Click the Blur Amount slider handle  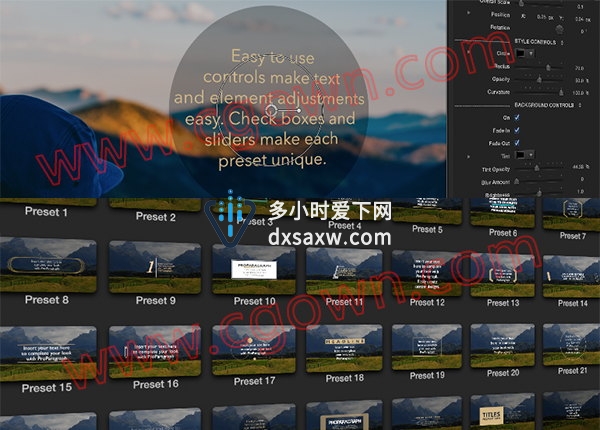(517, 181)
